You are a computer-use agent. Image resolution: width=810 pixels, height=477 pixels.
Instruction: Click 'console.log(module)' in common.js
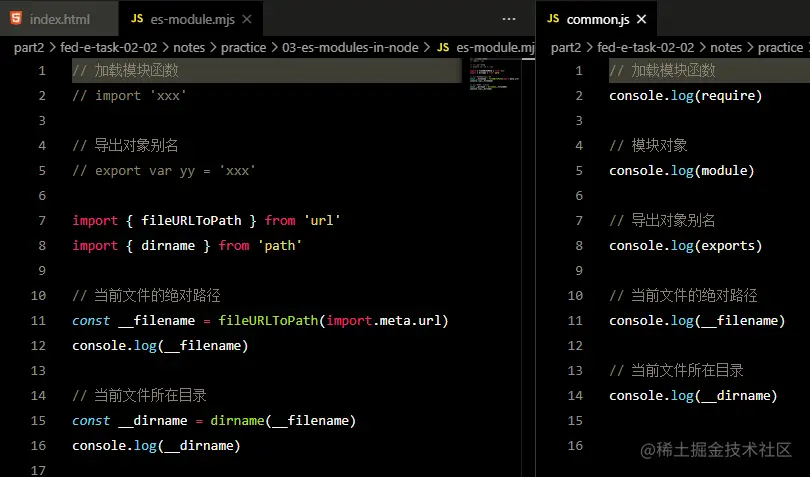point(682,171)
